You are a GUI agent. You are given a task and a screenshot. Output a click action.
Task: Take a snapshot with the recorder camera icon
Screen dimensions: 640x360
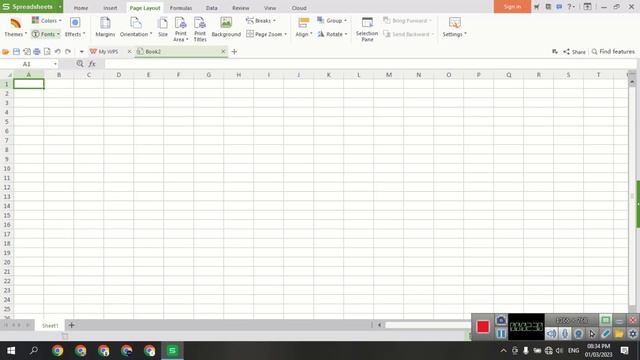501,320
